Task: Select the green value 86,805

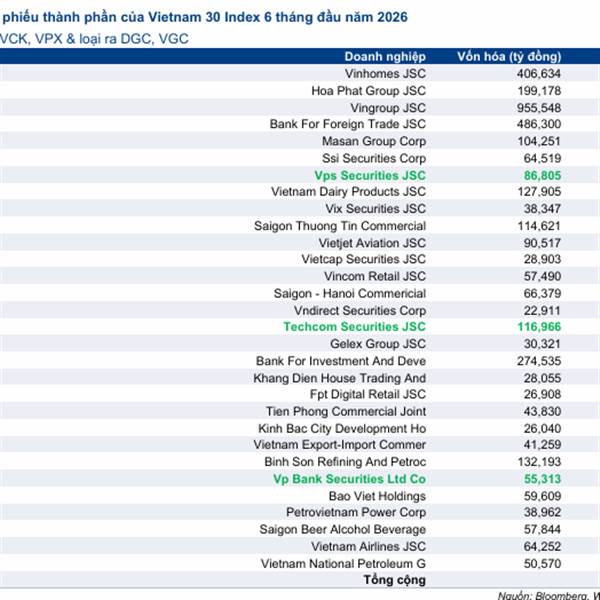Action: click(542, 176)
